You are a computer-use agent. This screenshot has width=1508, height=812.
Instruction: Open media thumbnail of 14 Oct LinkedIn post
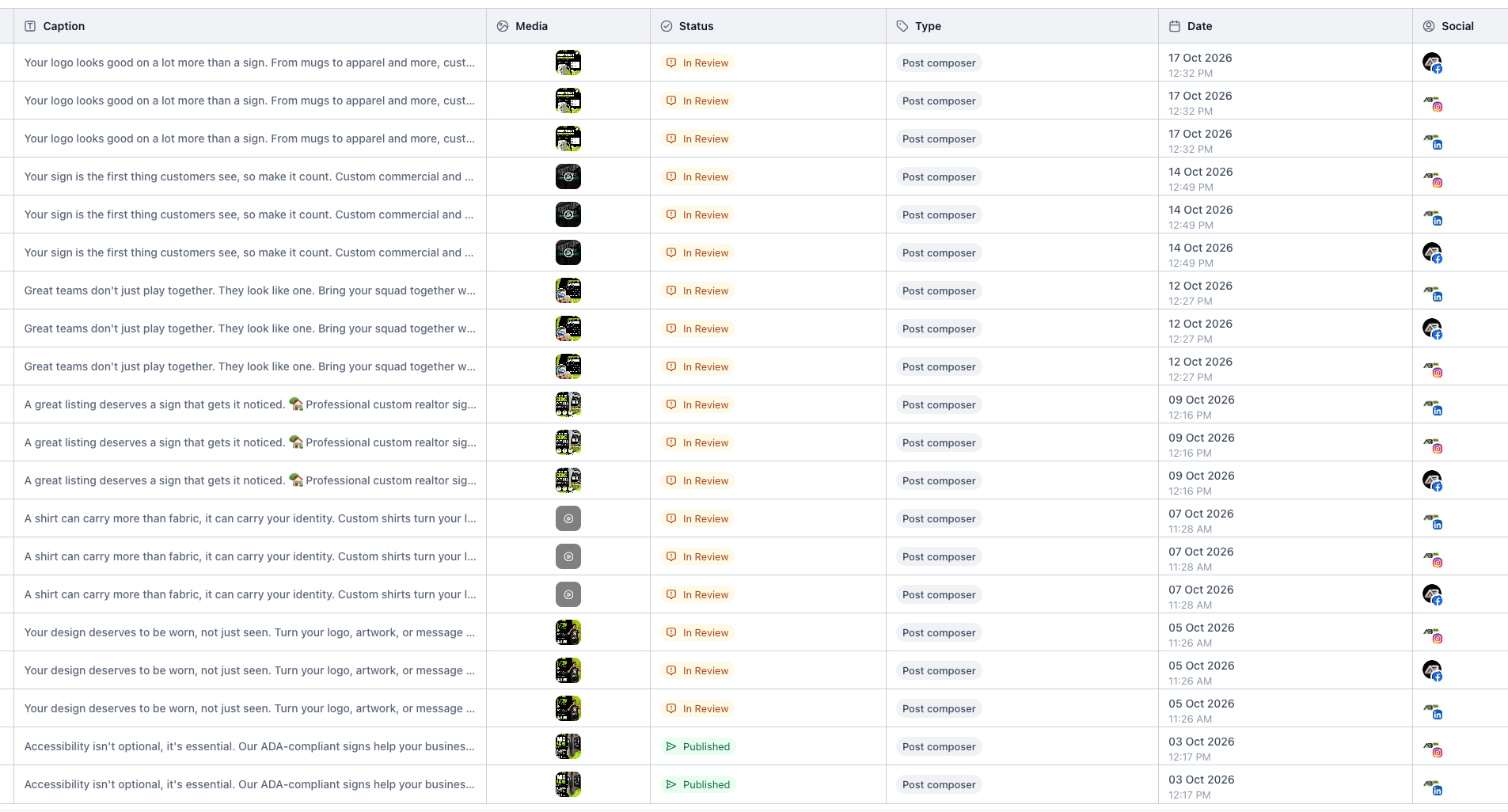click(x=568, y=214)
